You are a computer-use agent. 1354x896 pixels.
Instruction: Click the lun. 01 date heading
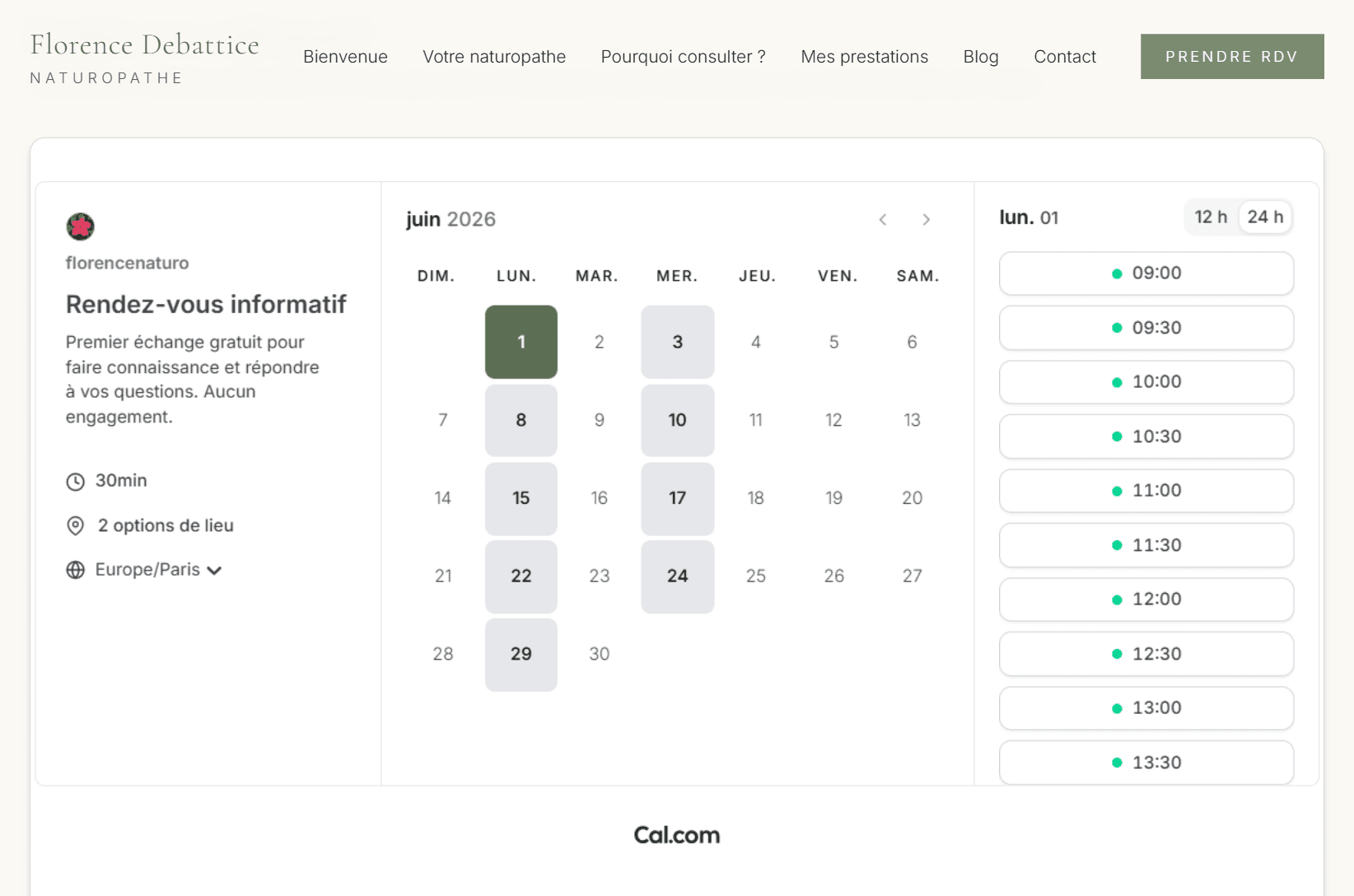[x=1029, y=217]
